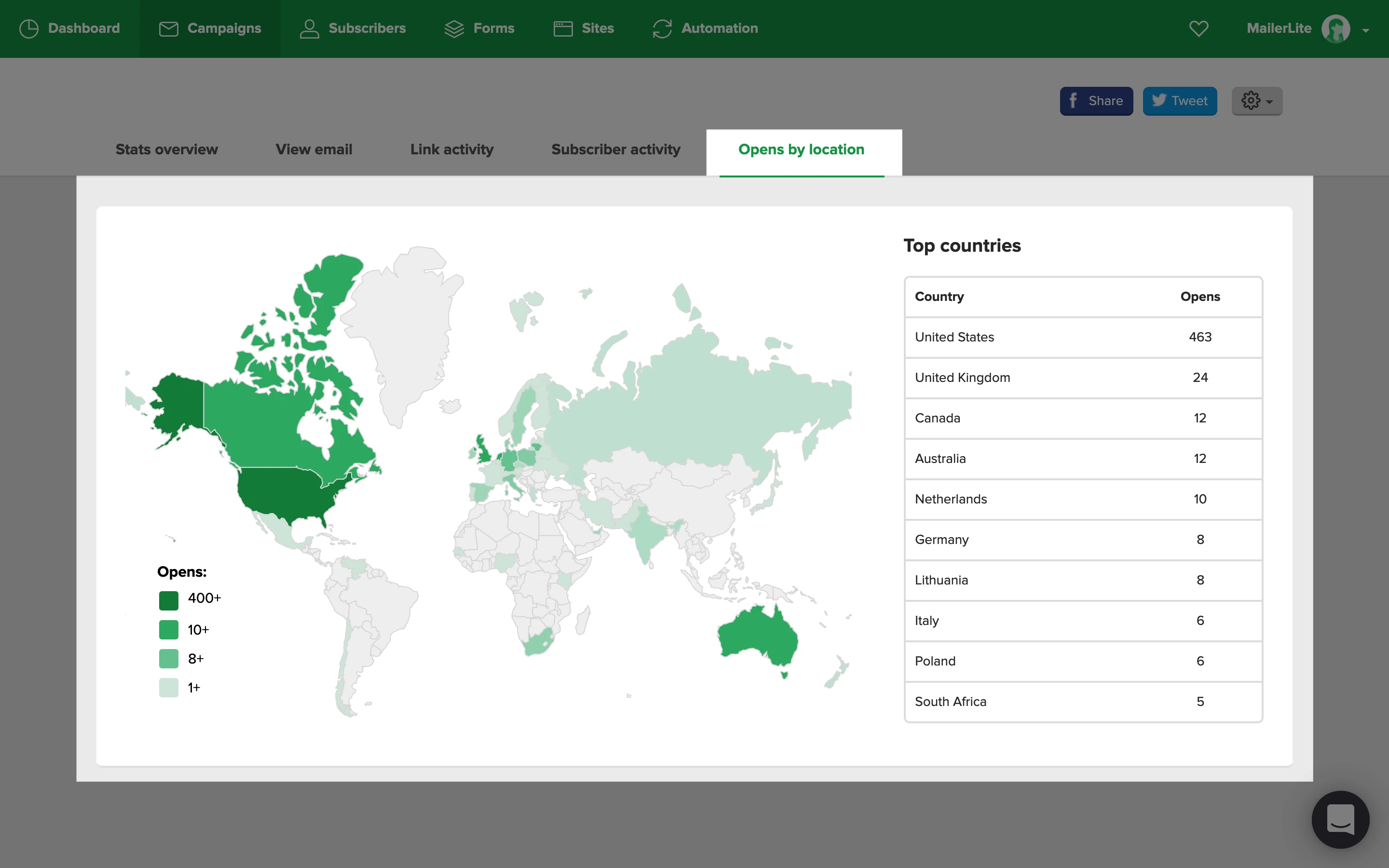Viewport: 1389px width, 868px height.
Task: Go to the Subscriber activity tab
Action: [615, 150]
